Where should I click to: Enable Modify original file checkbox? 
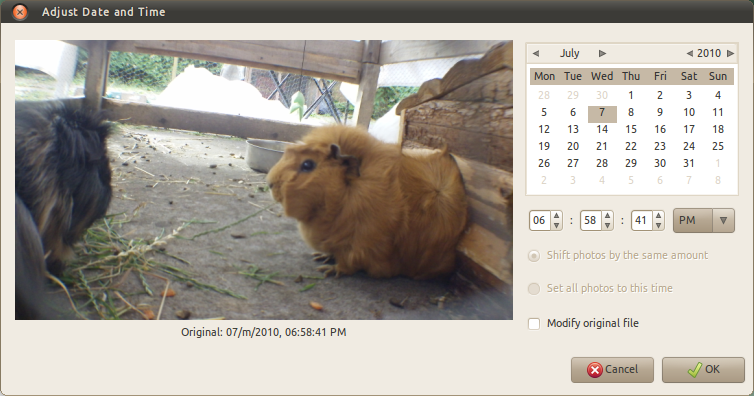click(x=534, y=323)
